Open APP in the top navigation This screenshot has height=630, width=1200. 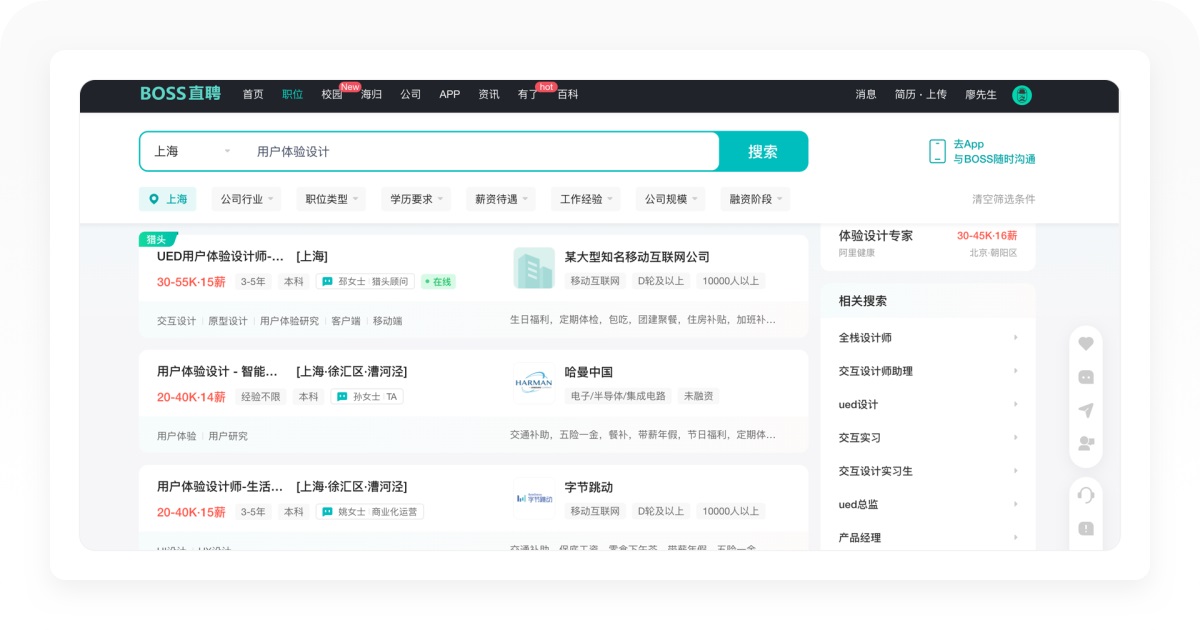(x=450, y=94)
